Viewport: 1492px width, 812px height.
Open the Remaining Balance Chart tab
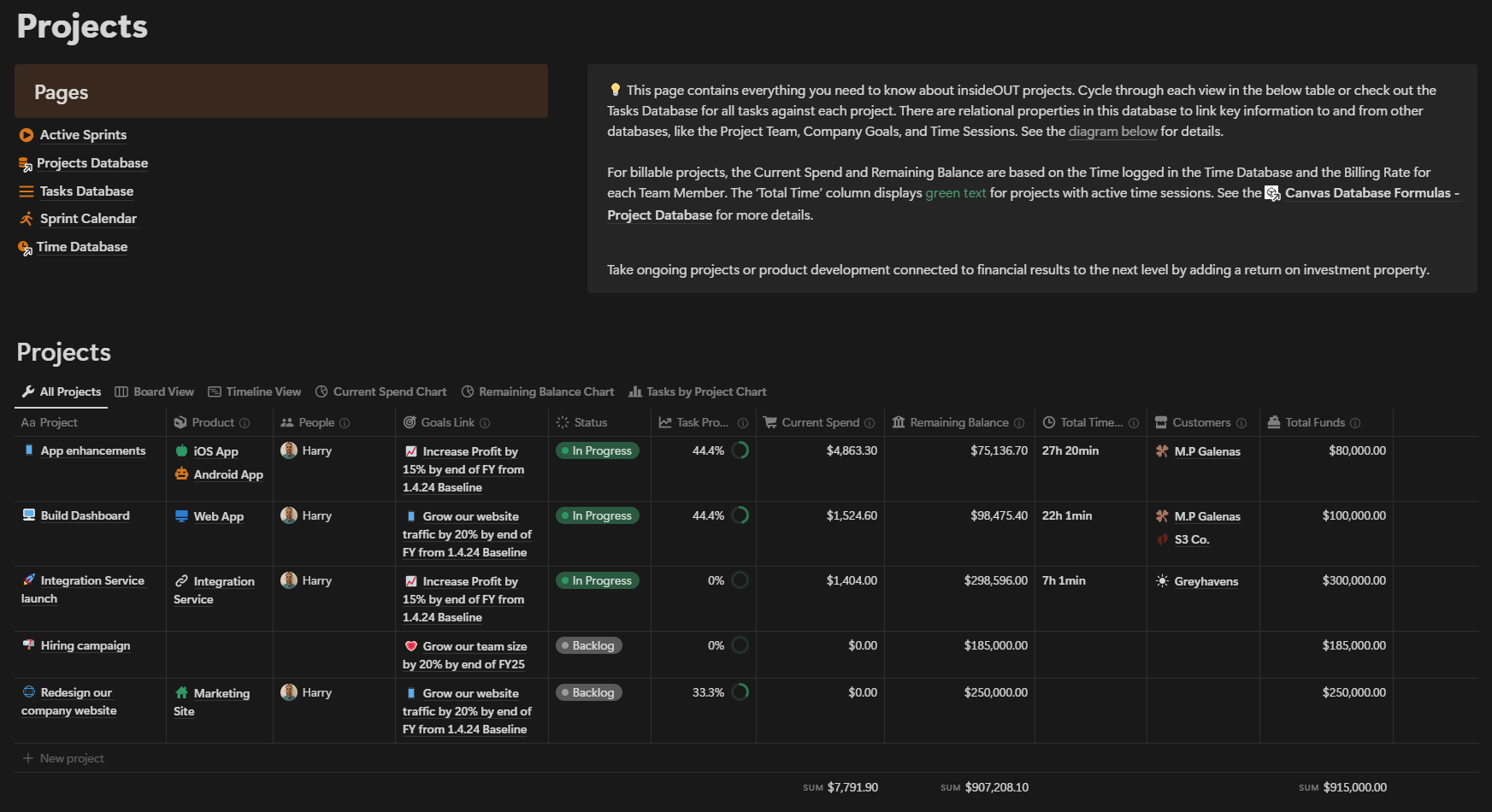click(x=538, y=391)
